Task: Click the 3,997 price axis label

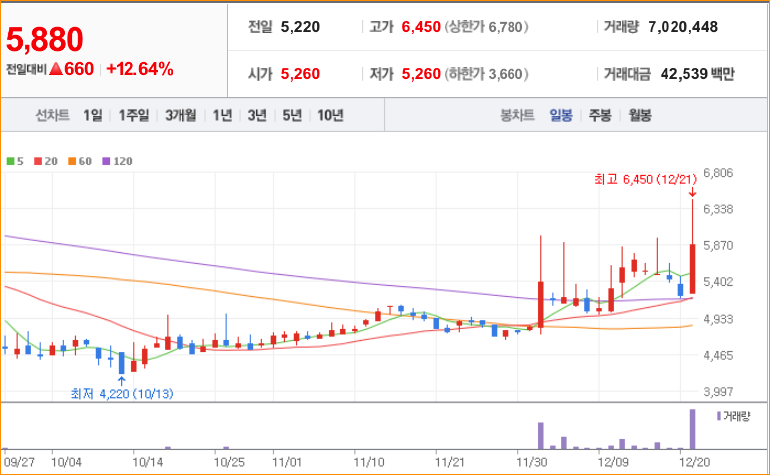Action: pos(718,391)
